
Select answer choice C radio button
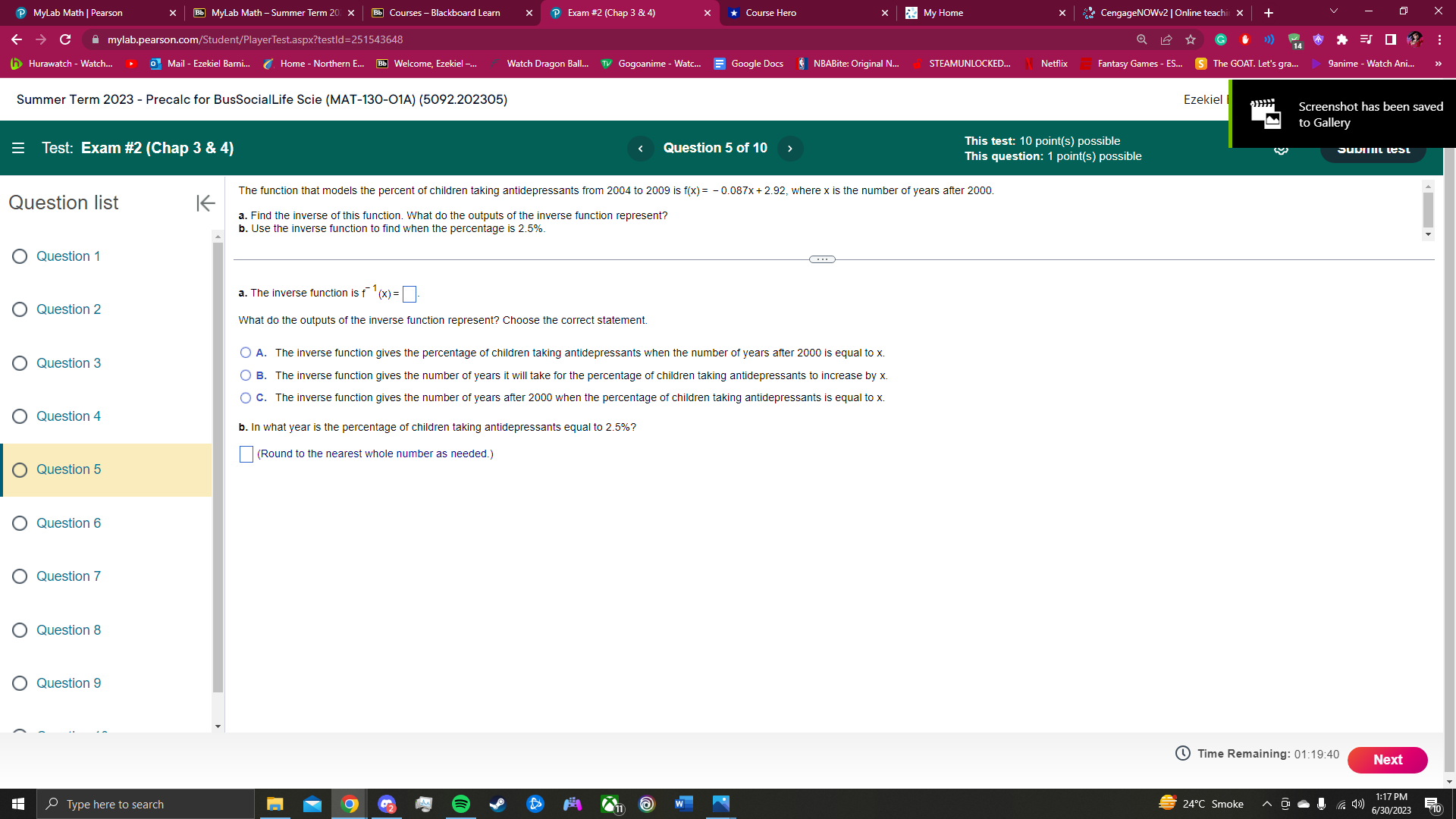click(246, 397)
